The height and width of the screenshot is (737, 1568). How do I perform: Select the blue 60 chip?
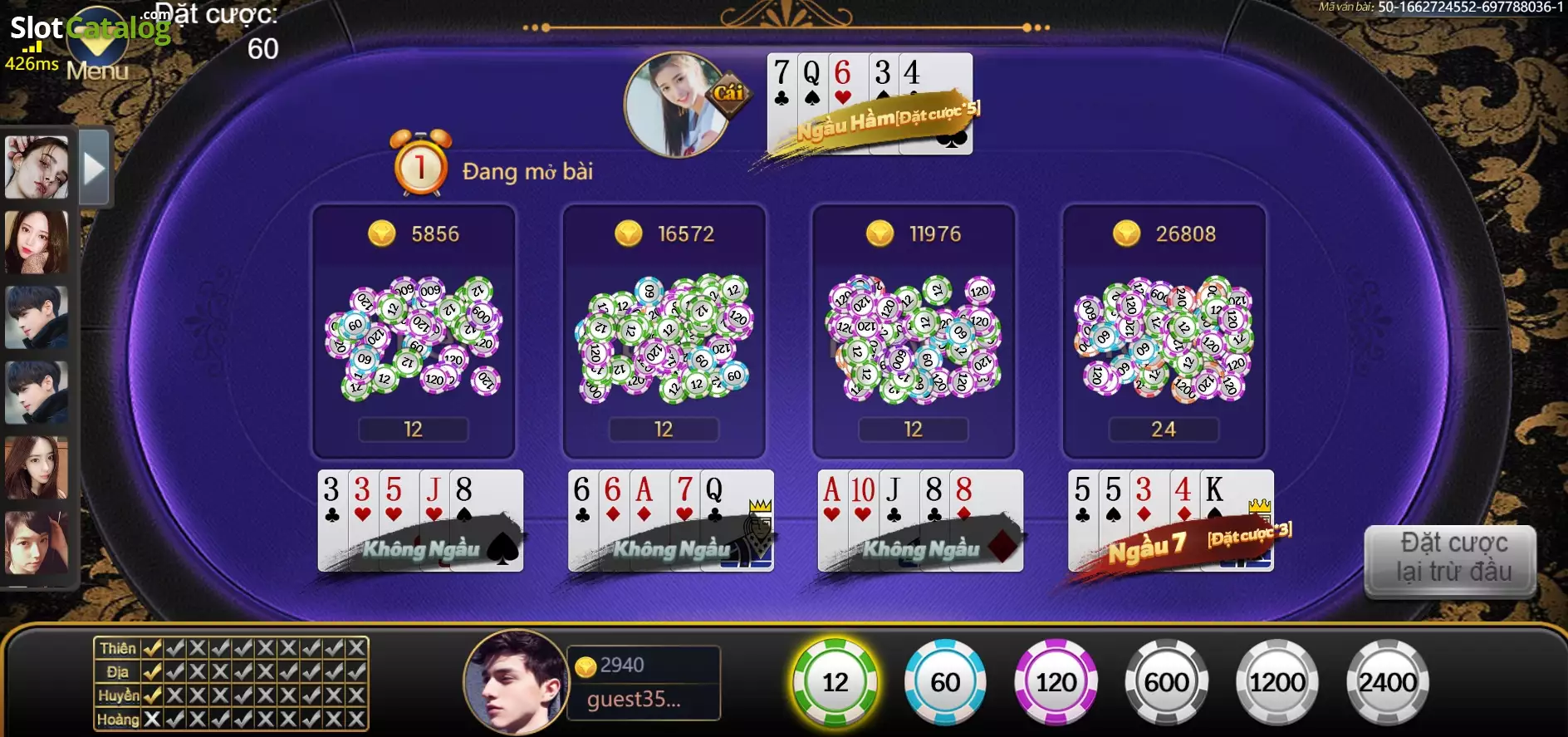(x=945, y=682)
